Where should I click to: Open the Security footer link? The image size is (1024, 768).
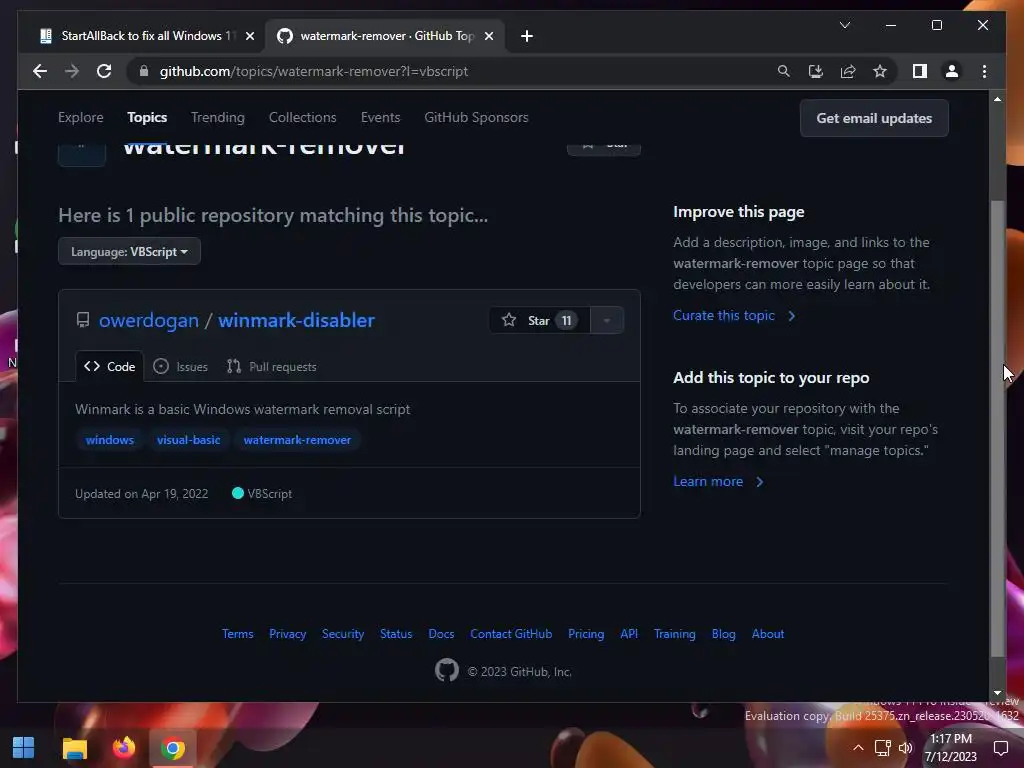click(x=343, y=633)
